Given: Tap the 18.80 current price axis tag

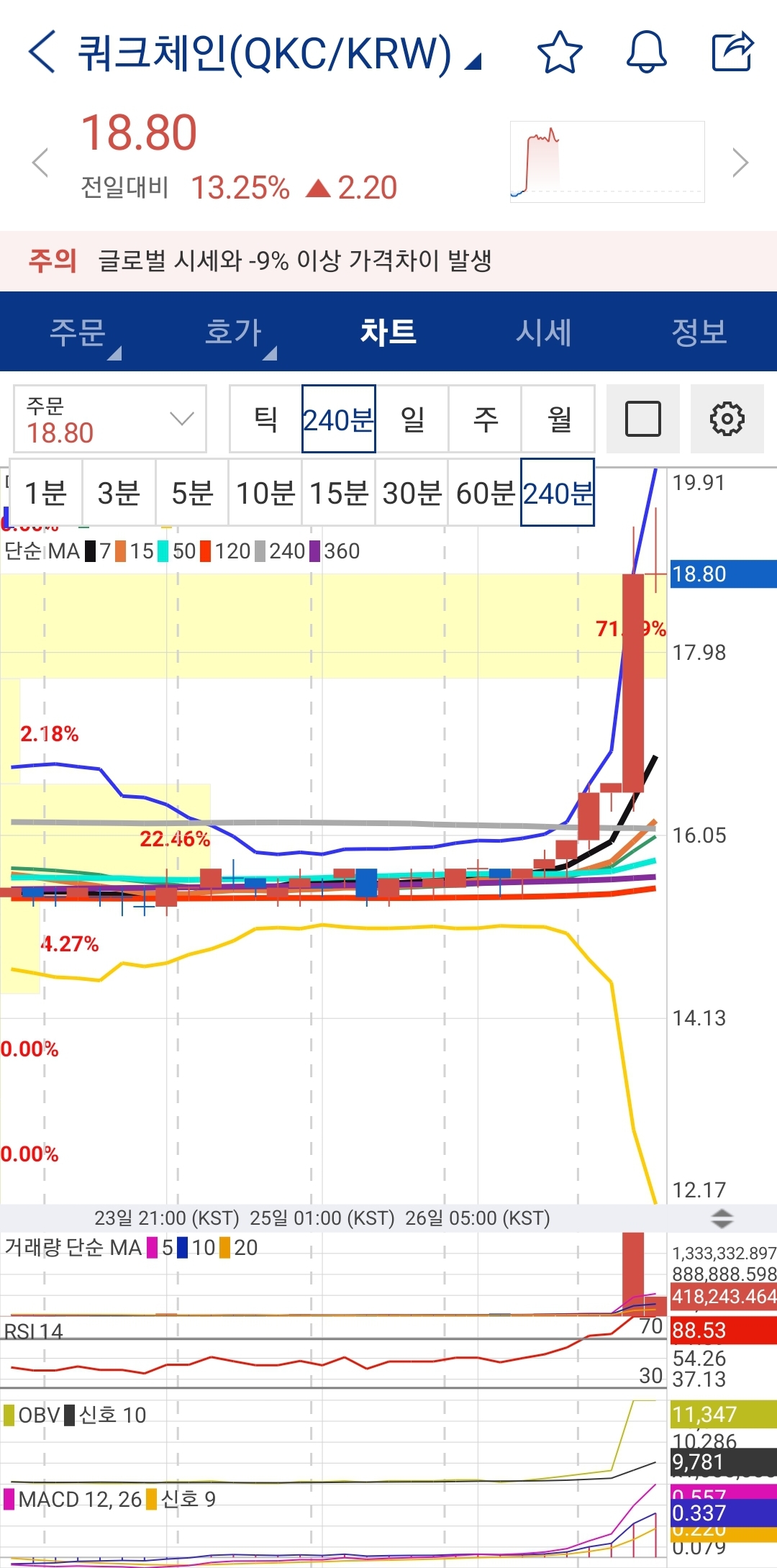Looking at the screenshot, I should point(723,574).
